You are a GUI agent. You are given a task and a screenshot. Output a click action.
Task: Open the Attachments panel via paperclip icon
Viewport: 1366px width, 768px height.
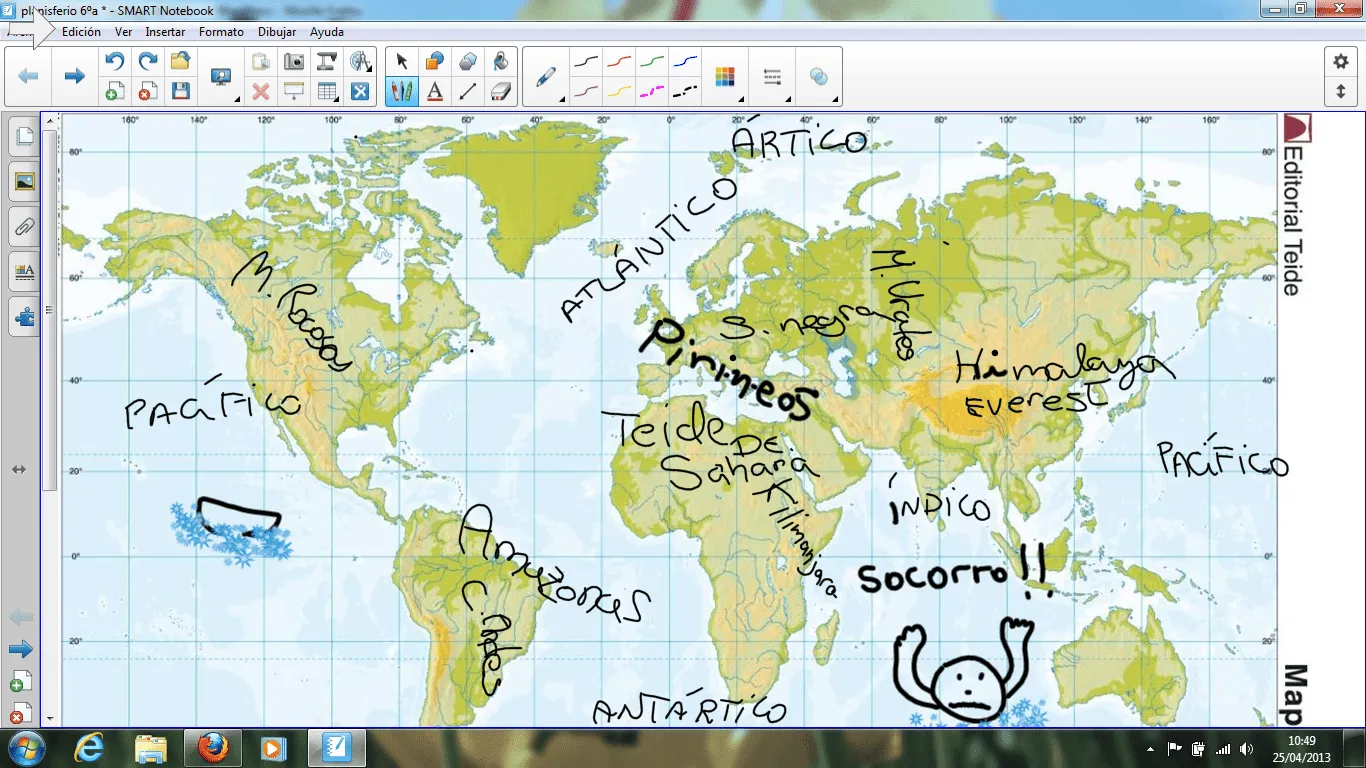point(23,226)
